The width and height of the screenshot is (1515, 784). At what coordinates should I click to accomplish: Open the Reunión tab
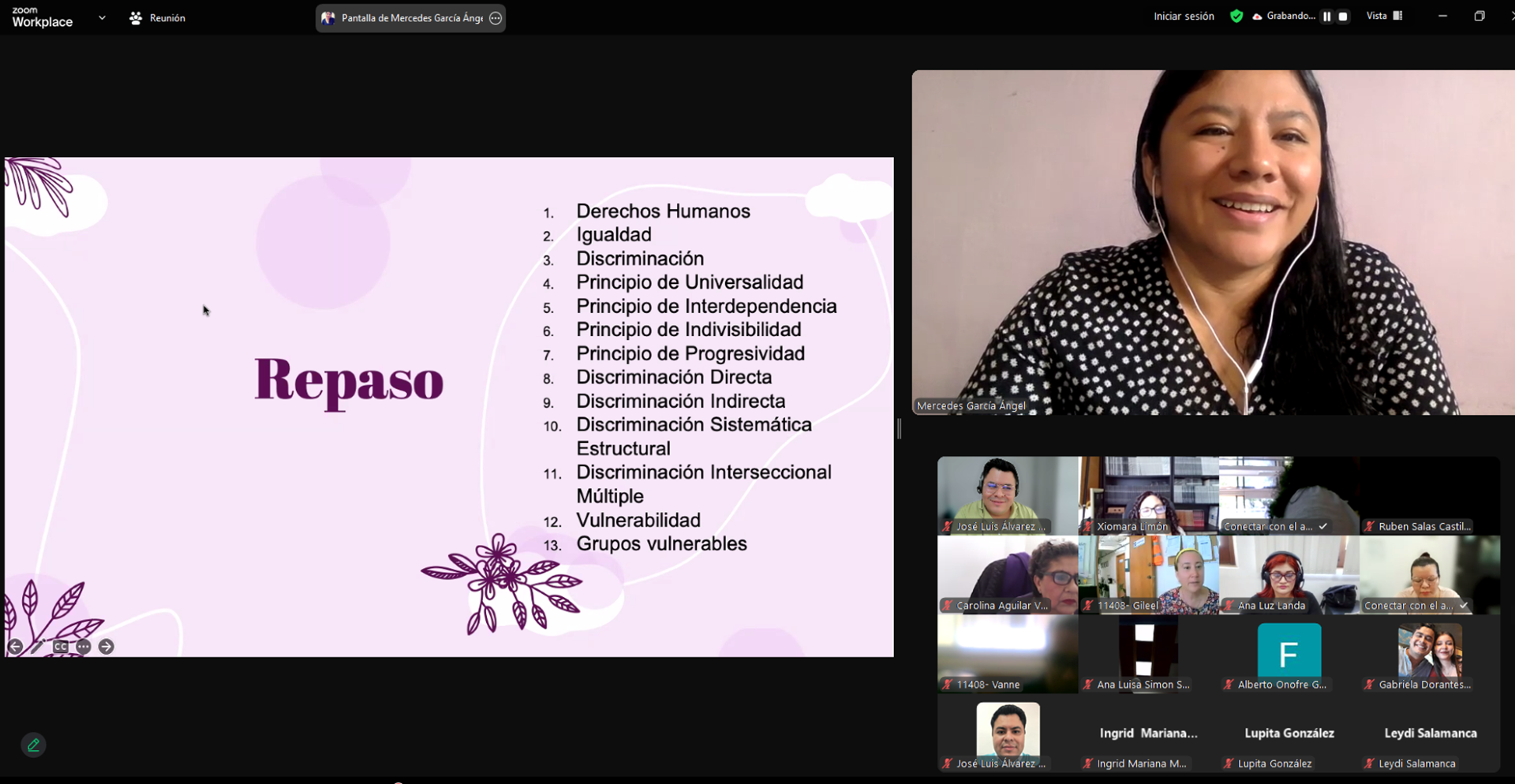(x=158, y=18)
